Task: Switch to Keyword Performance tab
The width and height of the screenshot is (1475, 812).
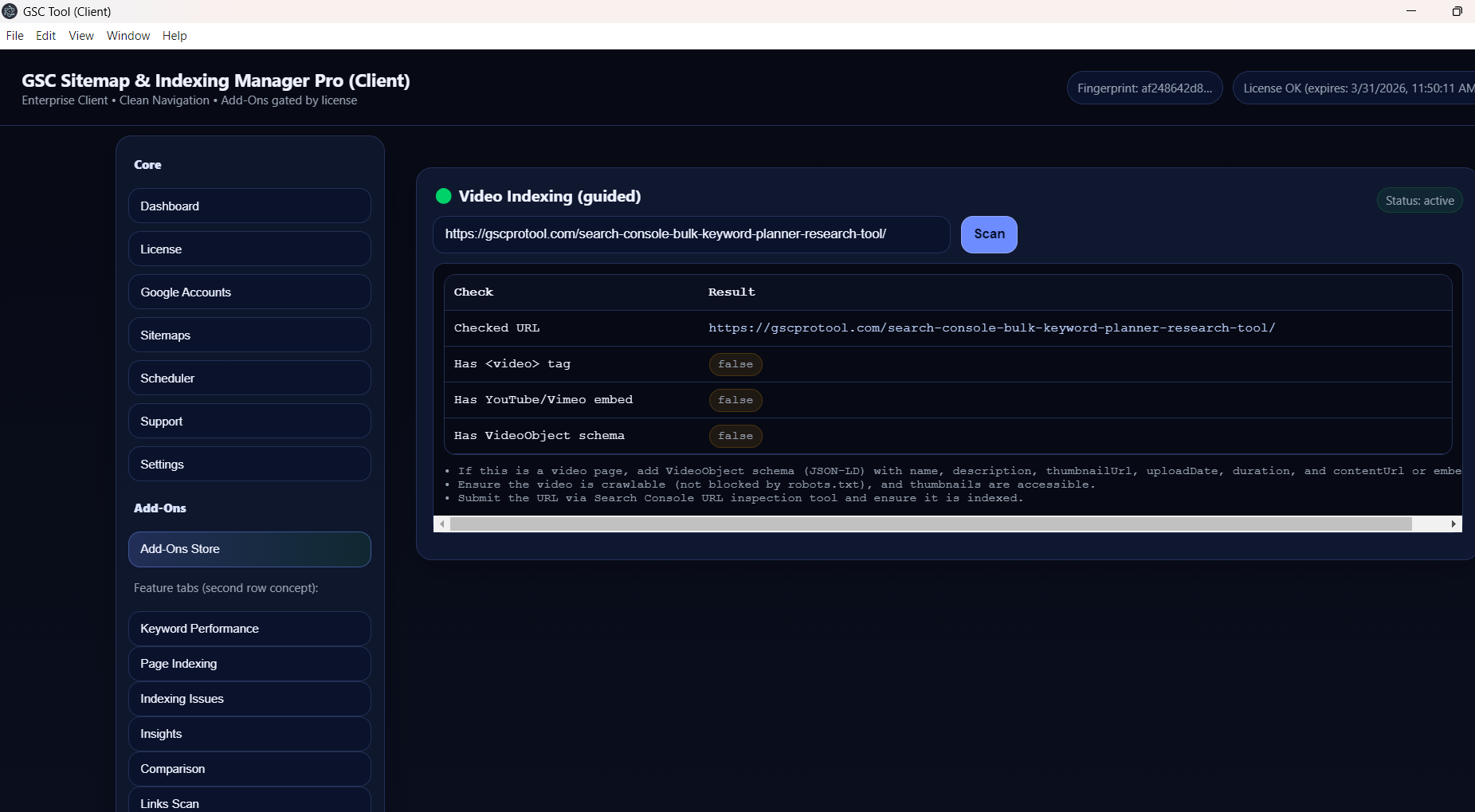Action: coord(249,629)
